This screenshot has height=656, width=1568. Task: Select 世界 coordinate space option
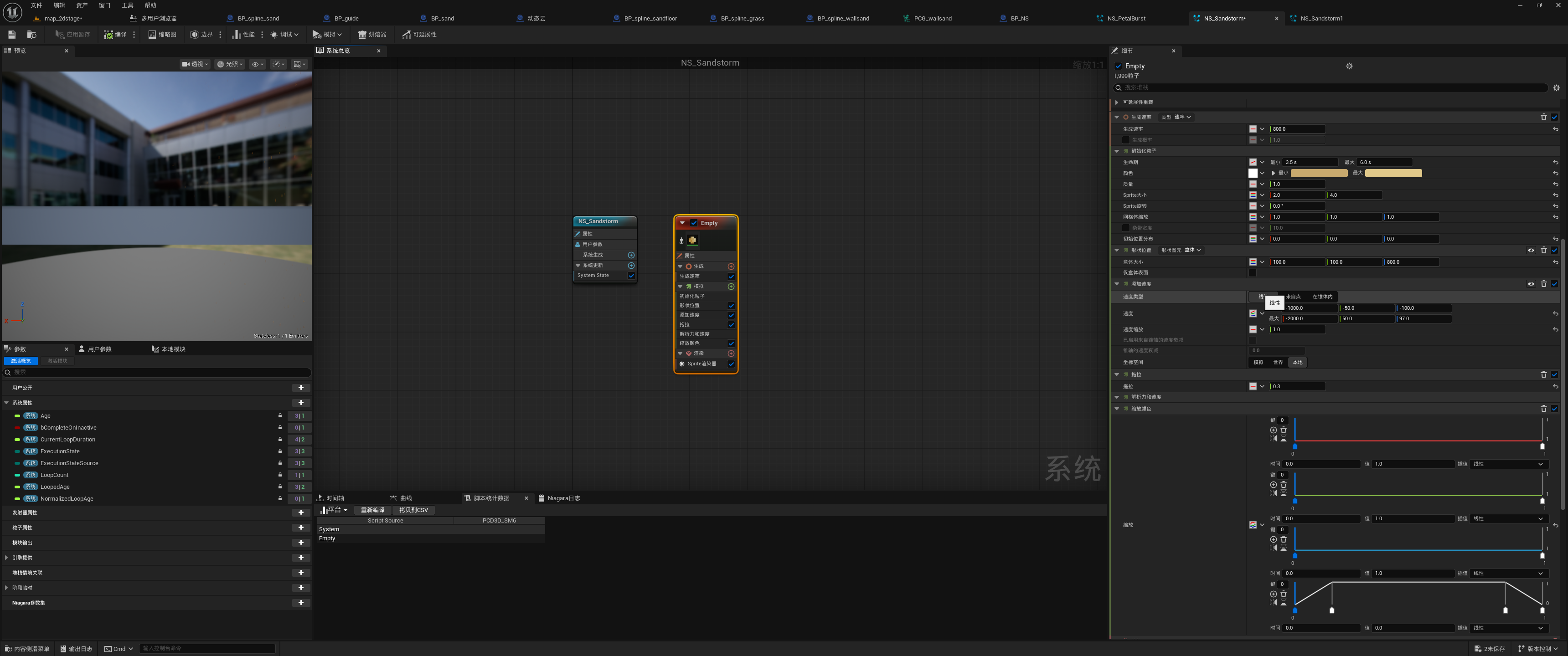pyautogui.click(x=1278, y=363)
